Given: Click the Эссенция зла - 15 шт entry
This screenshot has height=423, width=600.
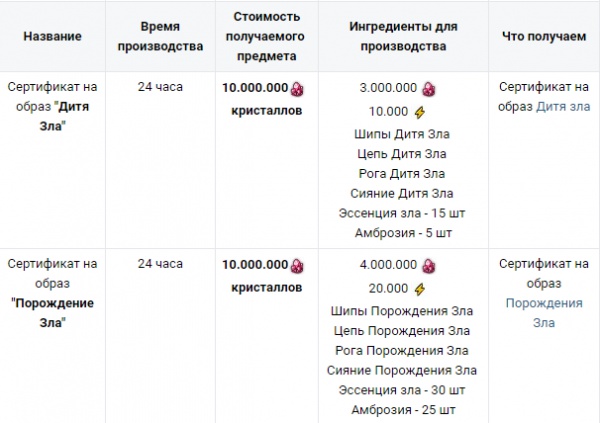Looking at the screenshot, I should (x=402, y=213).
